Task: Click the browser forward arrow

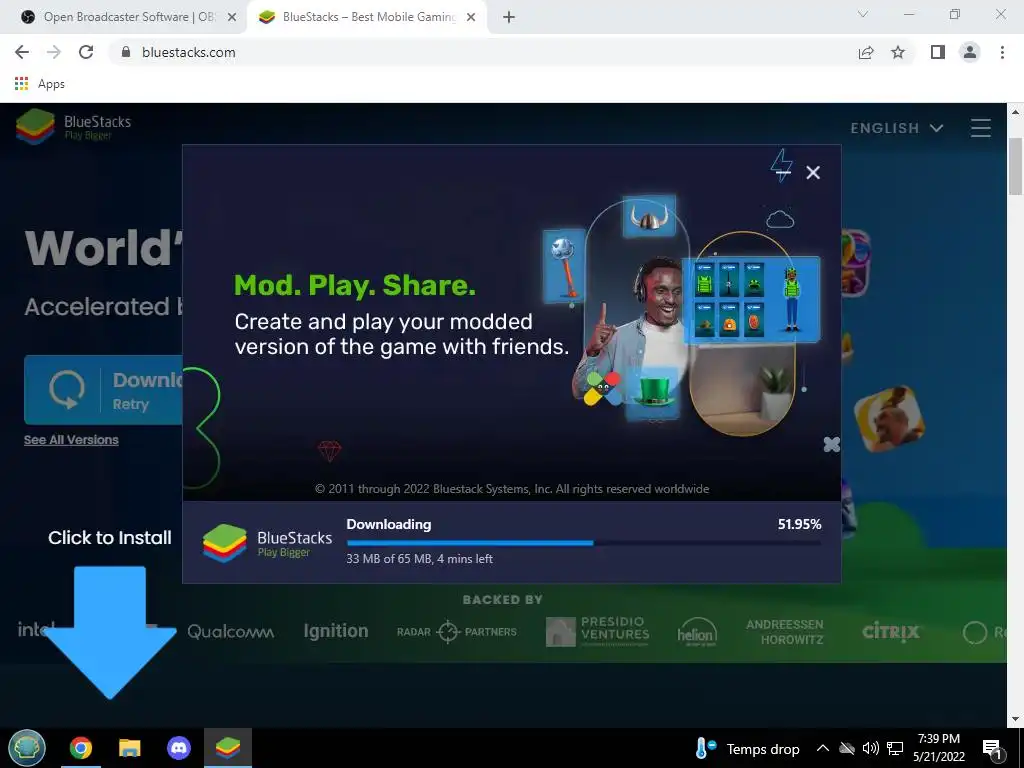Action: [x=54, y=52]
